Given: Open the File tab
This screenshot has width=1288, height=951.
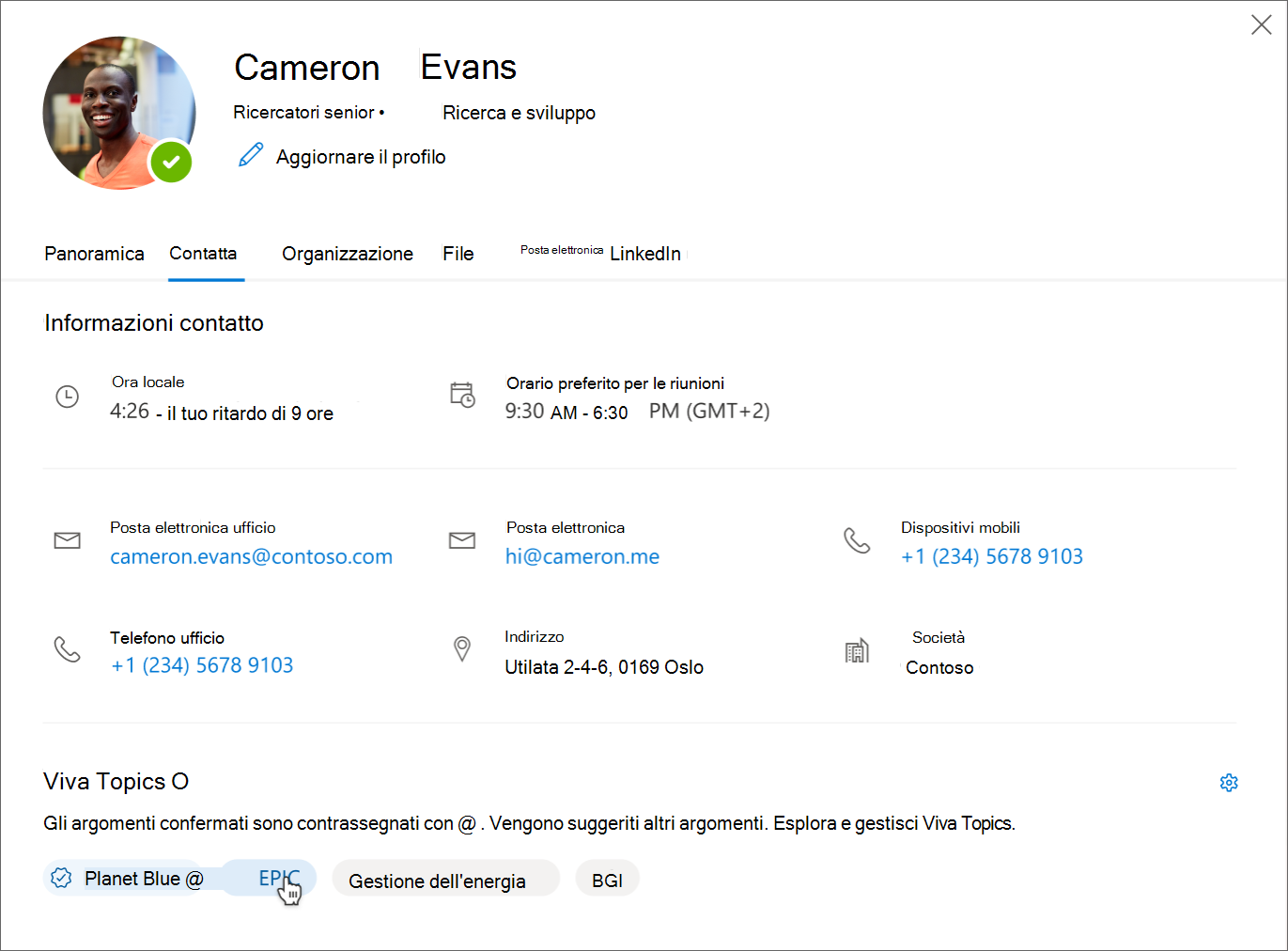Looking at the screenshot, I should click(x=458, y=254).
